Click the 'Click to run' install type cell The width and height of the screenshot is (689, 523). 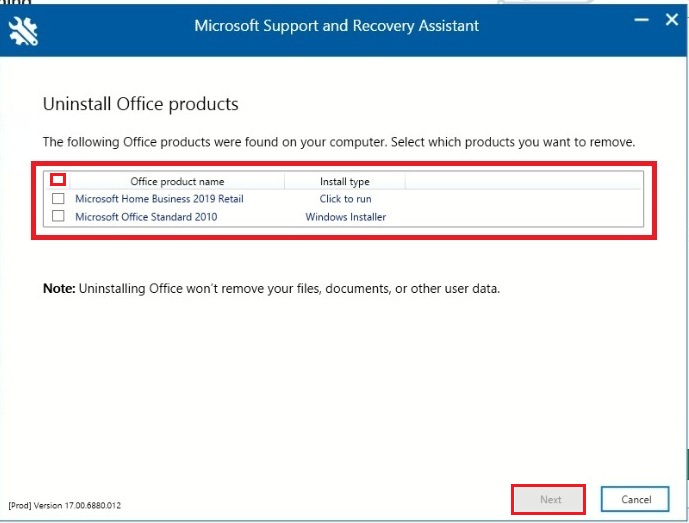[345, 199]
